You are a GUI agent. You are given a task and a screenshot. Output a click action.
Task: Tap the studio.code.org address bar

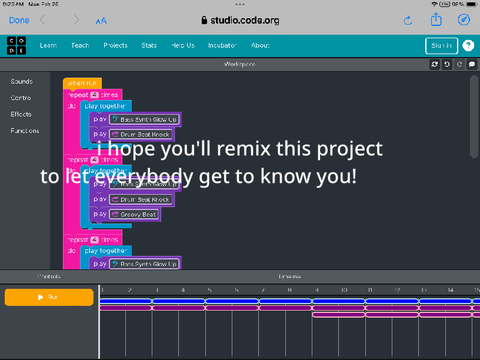(x=240, y=20)
